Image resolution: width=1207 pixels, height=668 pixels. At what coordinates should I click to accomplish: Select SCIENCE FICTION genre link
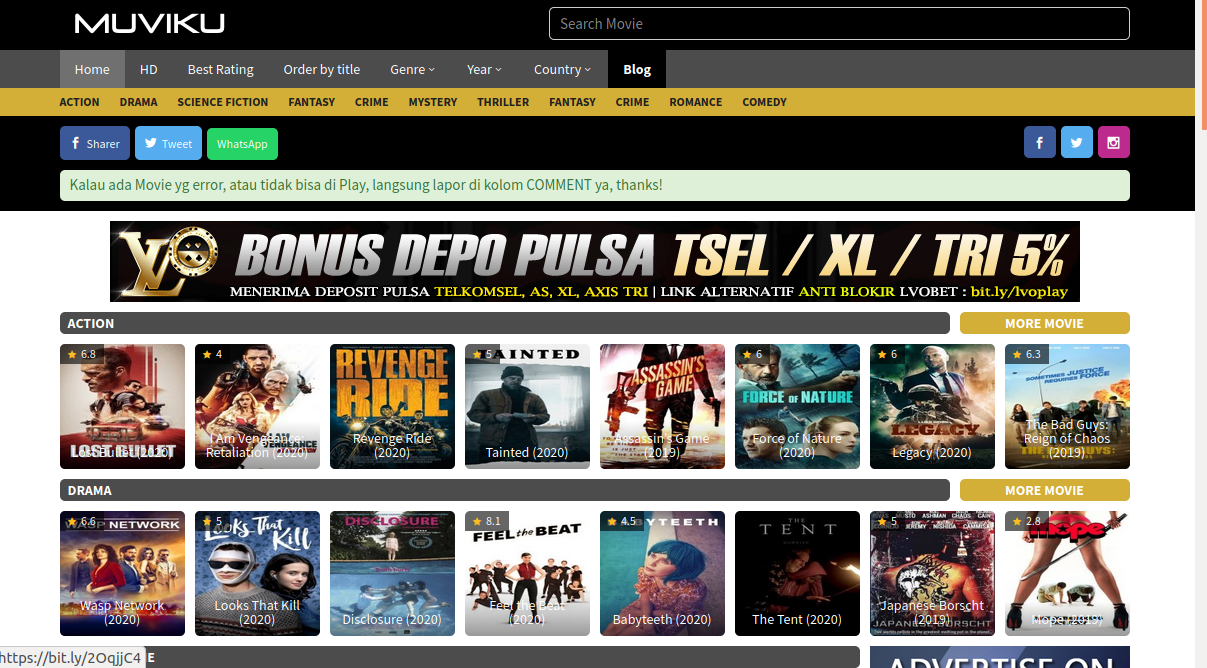click(223, 102)
